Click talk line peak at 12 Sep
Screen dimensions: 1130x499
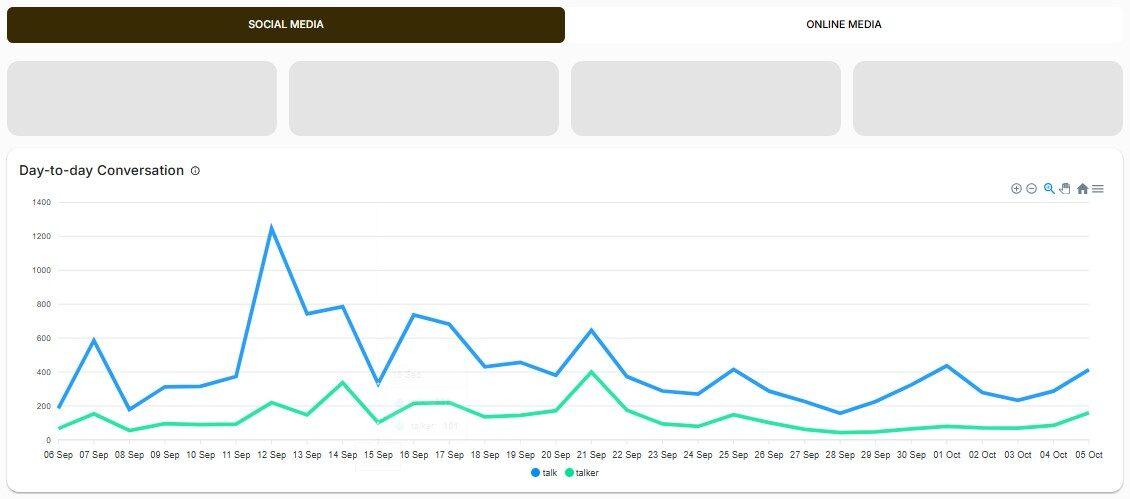pyautogui.click(x=271, y=228)
